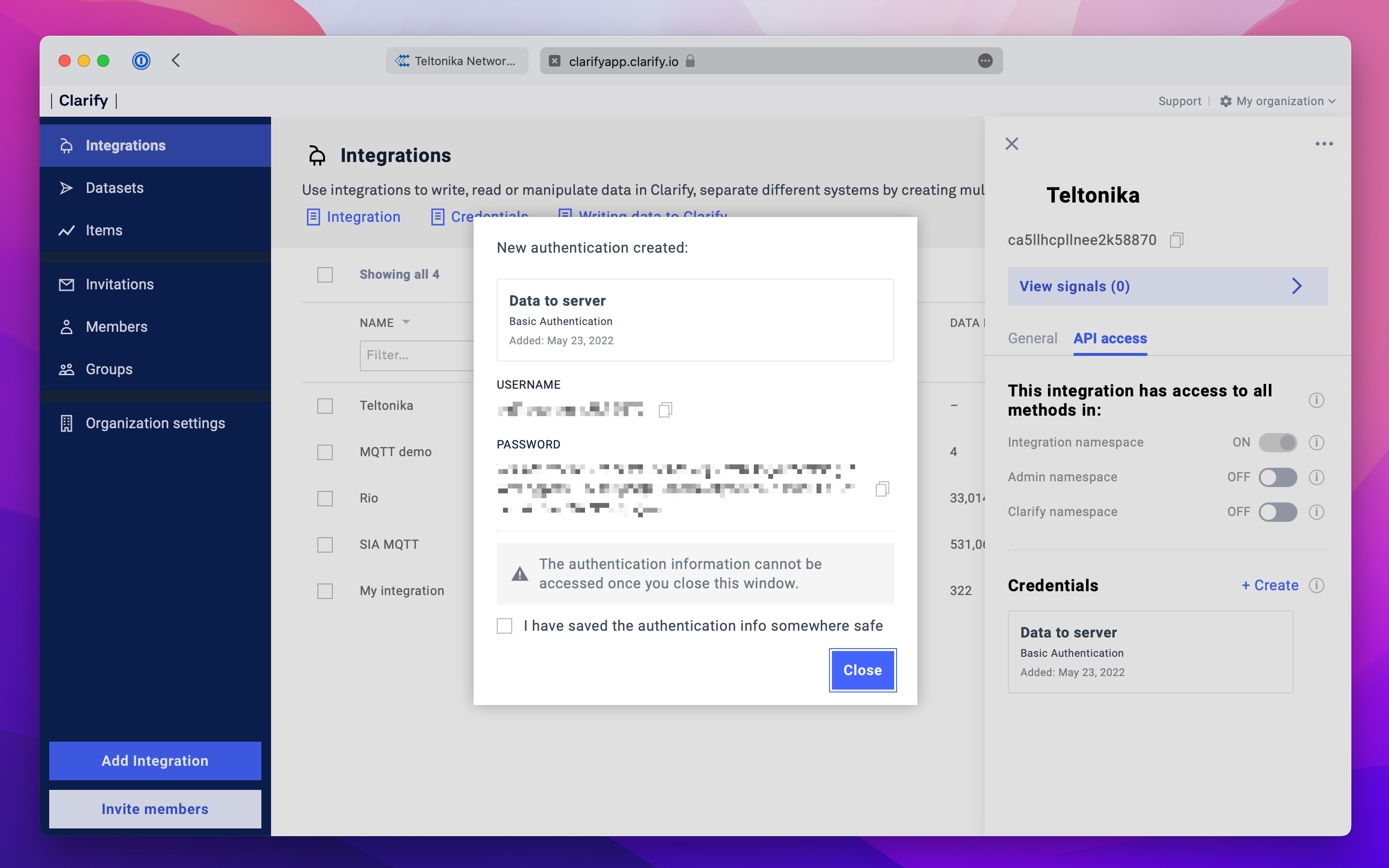Image resolution: width=1389 pixels, height=868 pixels.
Task: Copy the Teltonika integration ID
Action: 1176,240
